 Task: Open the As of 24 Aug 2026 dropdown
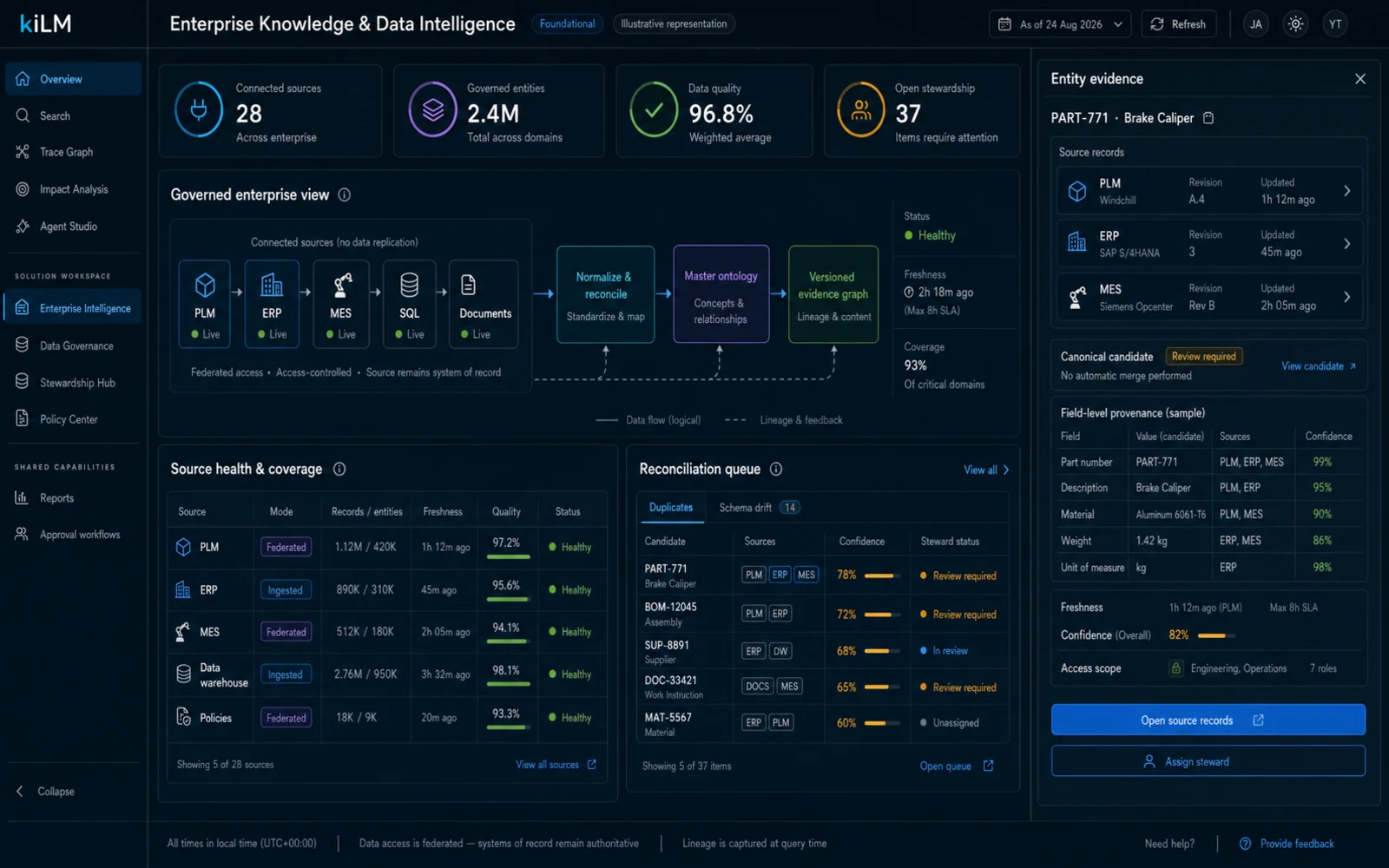[x=1061, y=24]
